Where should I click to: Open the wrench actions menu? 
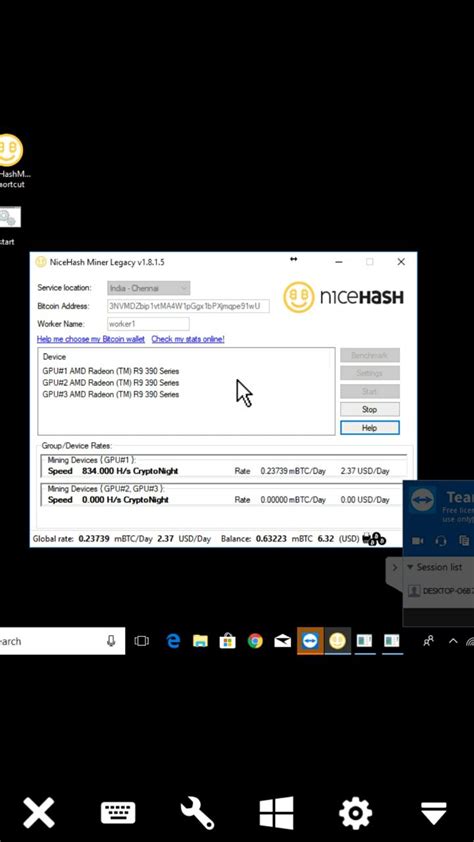[197, 813]
